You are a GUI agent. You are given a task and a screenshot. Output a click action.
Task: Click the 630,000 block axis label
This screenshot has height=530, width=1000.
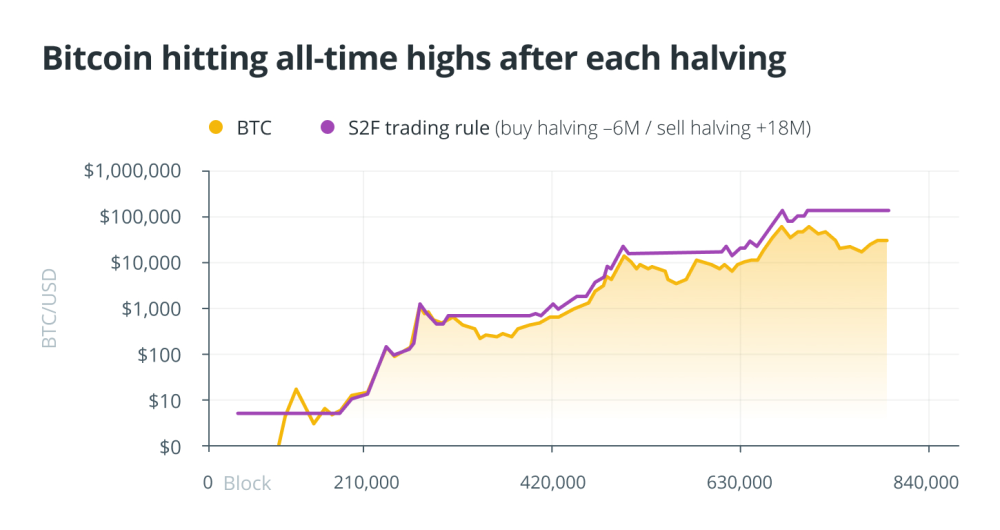point(741,483)
